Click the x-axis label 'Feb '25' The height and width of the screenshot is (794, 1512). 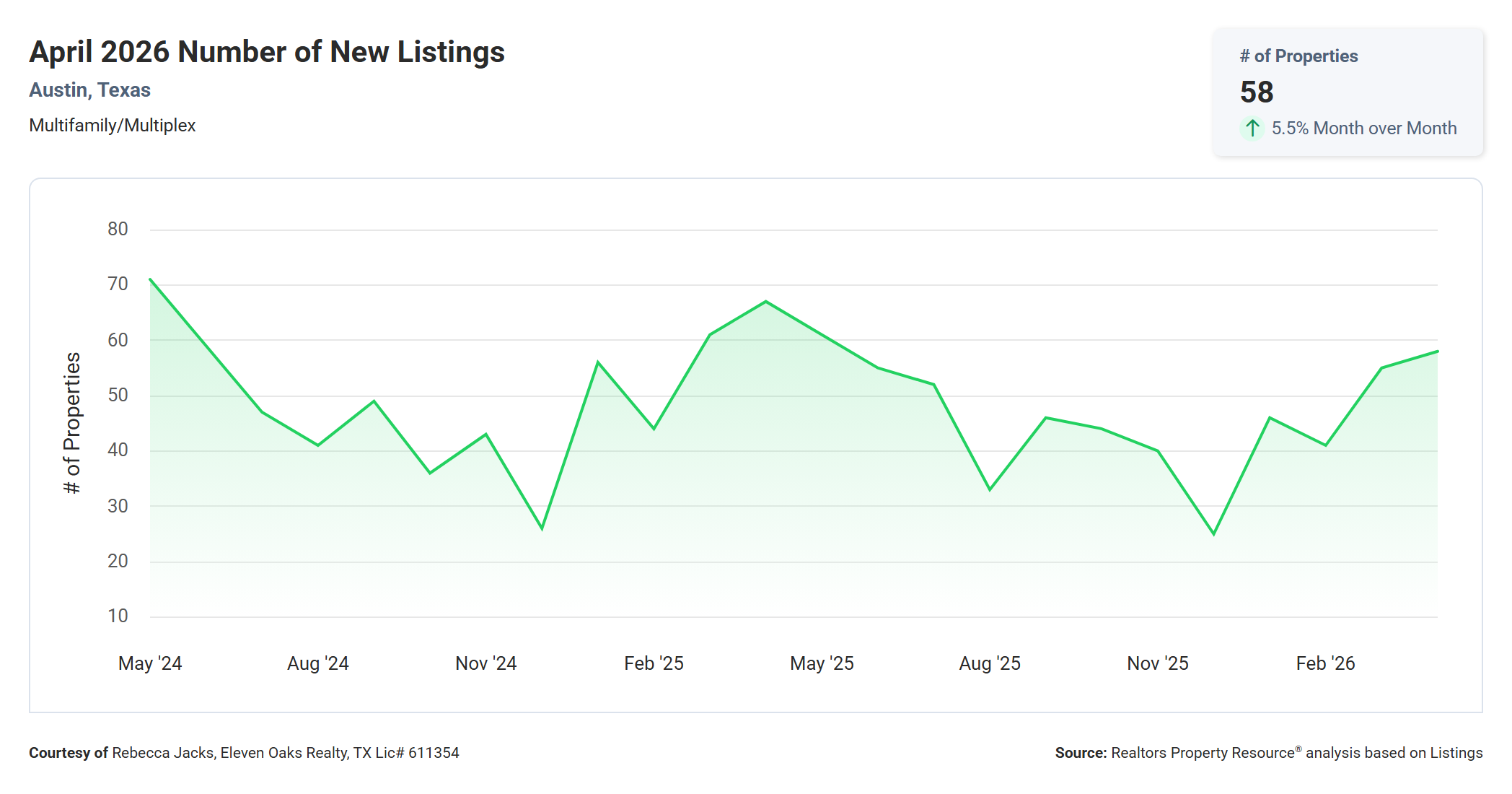pos(654,663)
